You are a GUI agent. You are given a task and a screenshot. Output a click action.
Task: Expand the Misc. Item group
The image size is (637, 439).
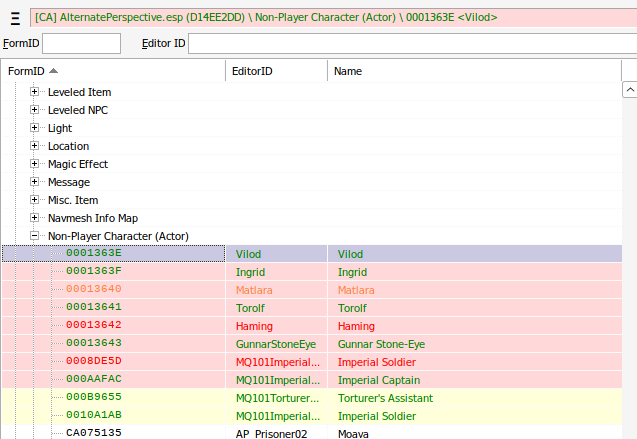click(x=35, y=199)
